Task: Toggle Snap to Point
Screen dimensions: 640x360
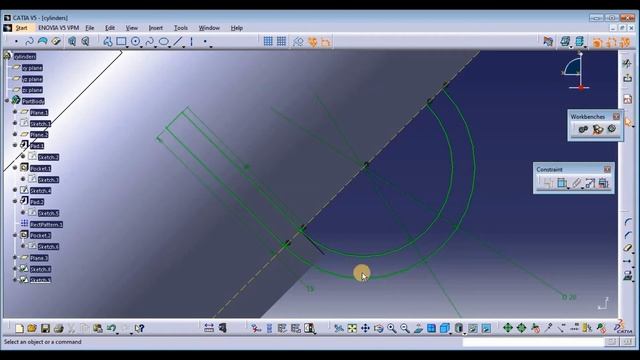Action: point(281,41)
